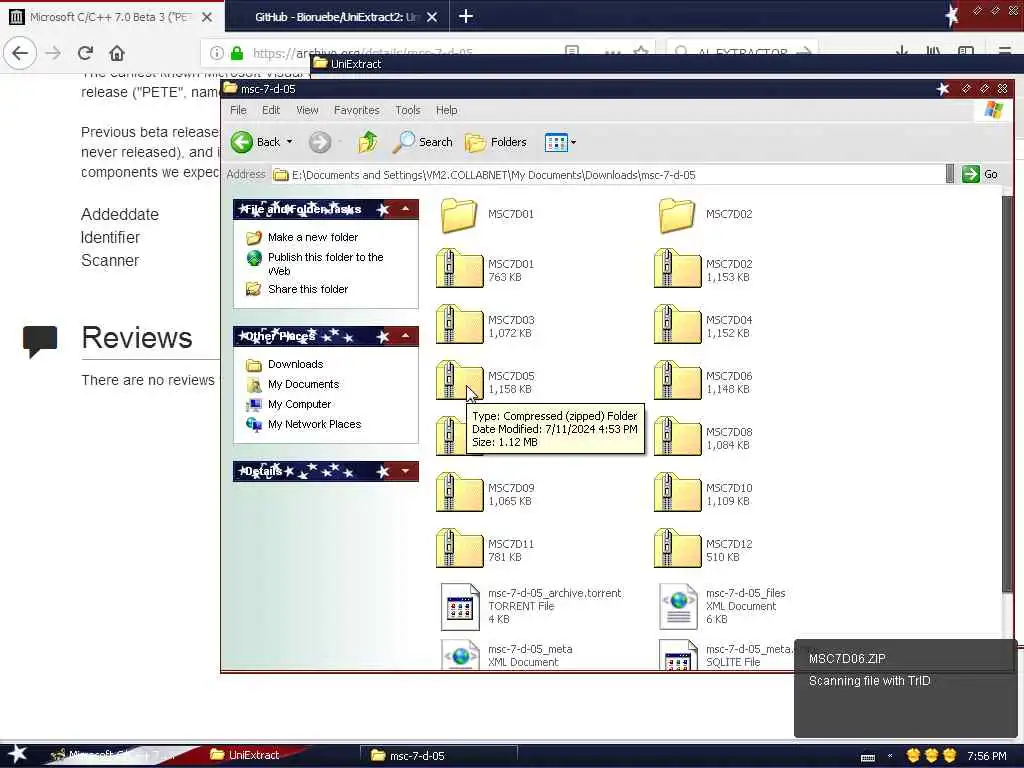Expand the Details panel
The width and height of the screenshot is (1024, 768).
pyautogui.click(x=406, y=471)
